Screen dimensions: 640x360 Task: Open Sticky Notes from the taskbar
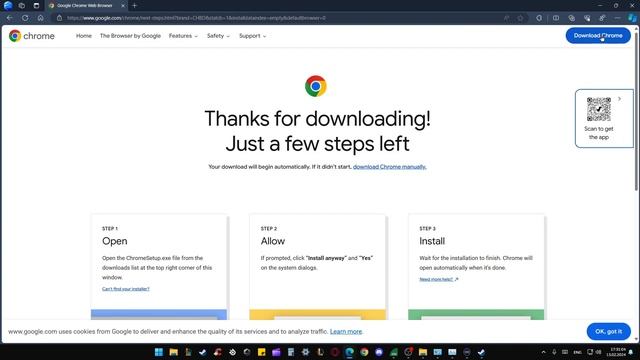tap(262, 352)
